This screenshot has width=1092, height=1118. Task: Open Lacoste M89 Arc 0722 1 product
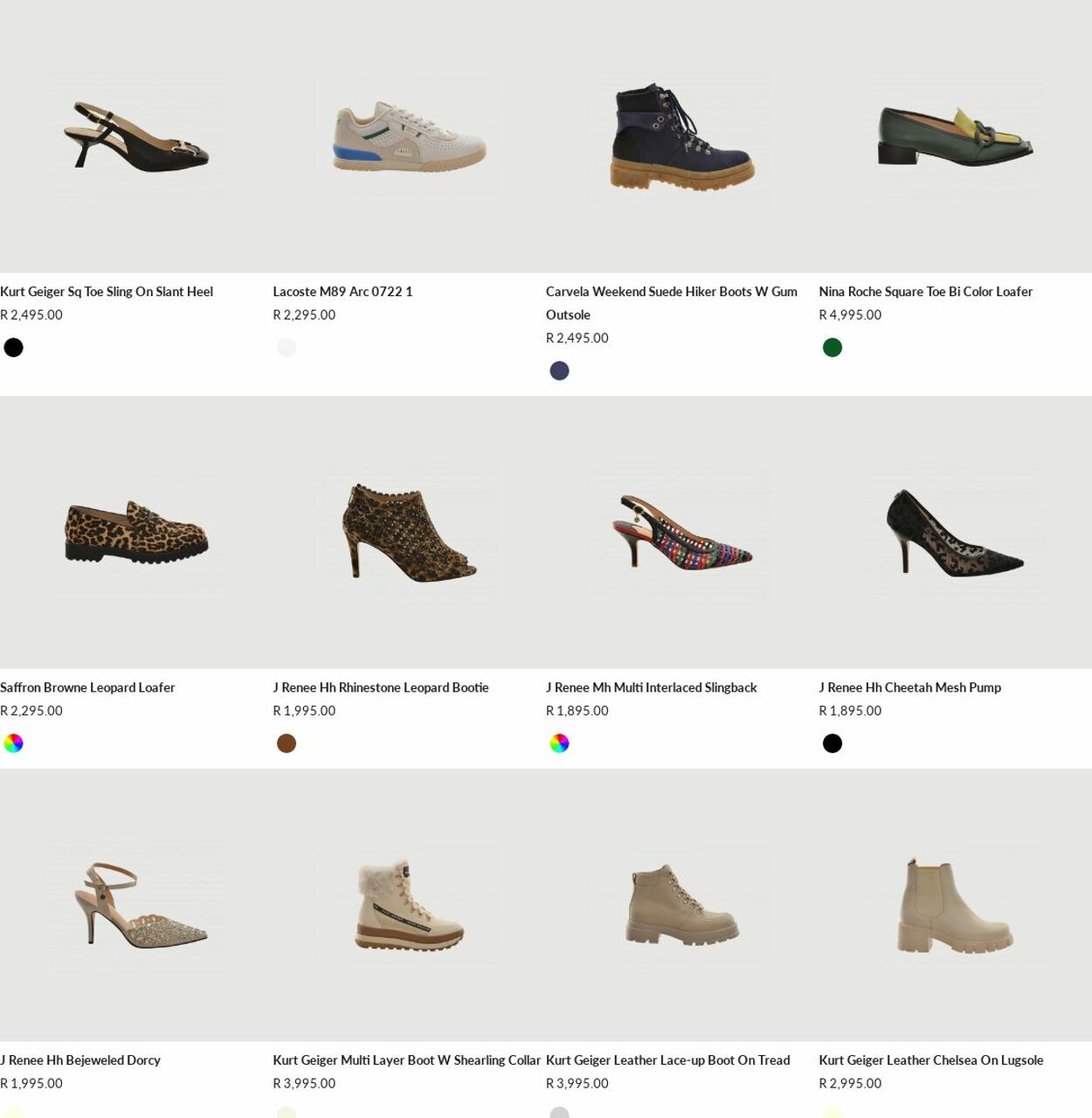(342, 292)
